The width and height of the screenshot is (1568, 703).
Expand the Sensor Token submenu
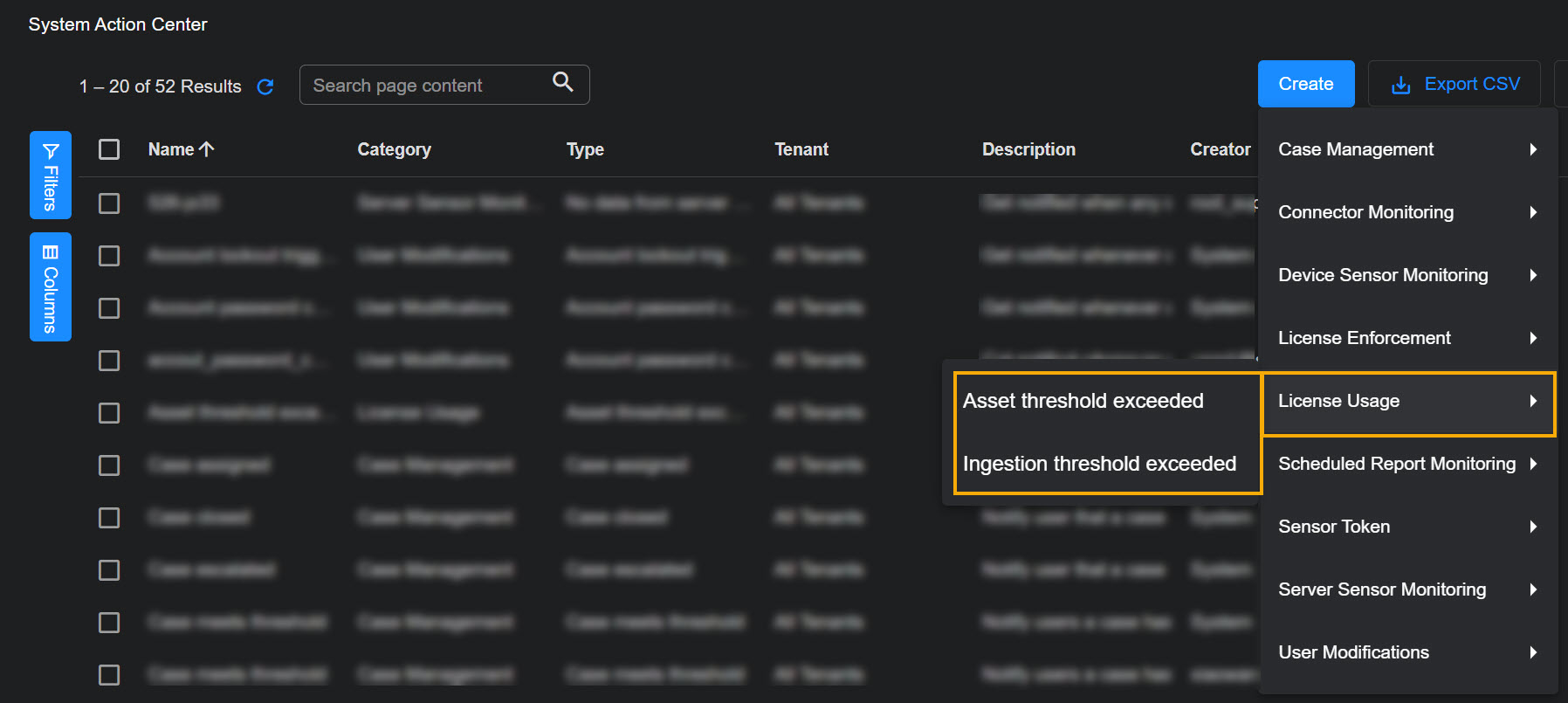[1407, 527]
